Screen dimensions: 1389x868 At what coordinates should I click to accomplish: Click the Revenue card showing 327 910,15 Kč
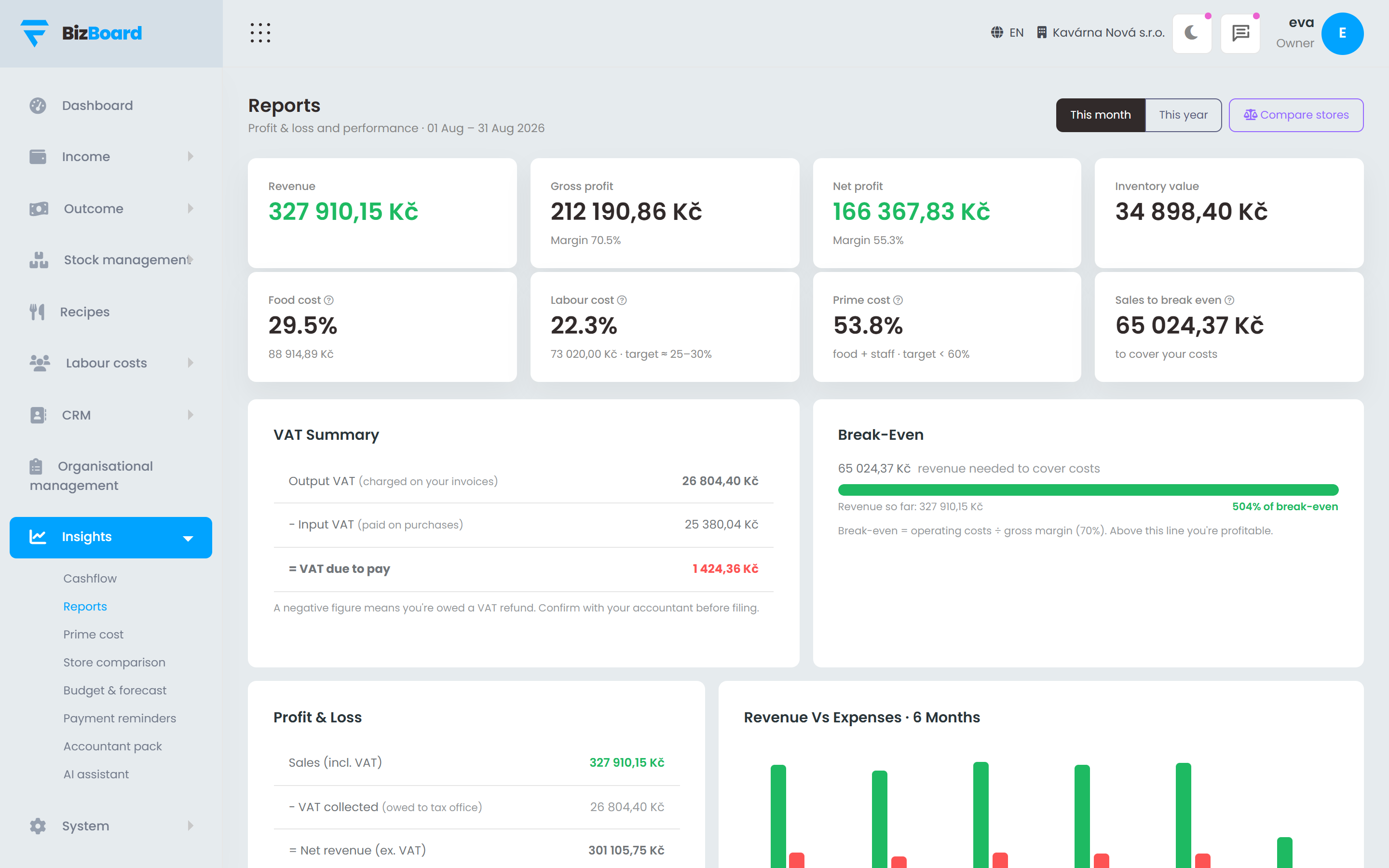pos(382,213)
